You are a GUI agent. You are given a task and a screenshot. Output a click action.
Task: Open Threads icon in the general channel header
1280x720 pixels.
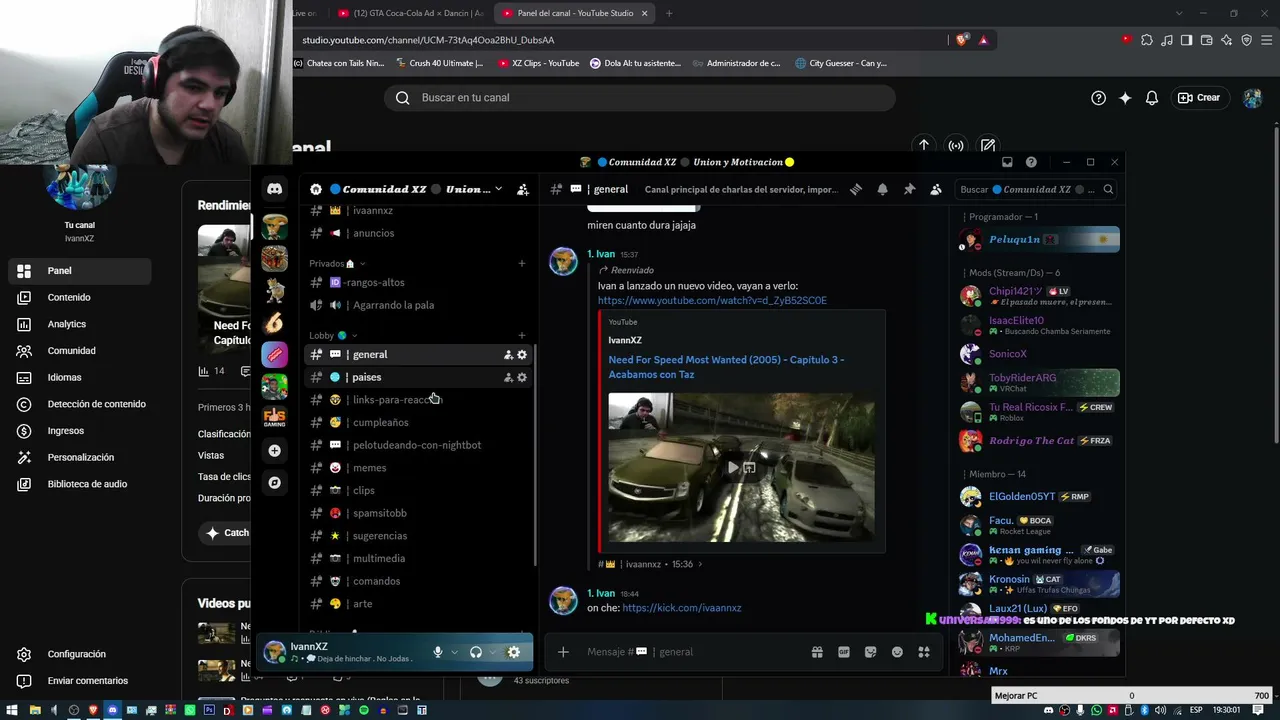(856, 189)
